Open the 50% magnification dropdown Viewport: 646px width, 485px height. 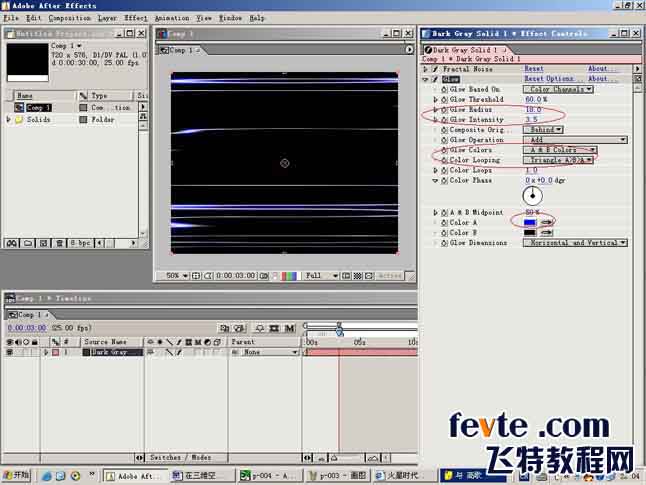tap(177, 276)
